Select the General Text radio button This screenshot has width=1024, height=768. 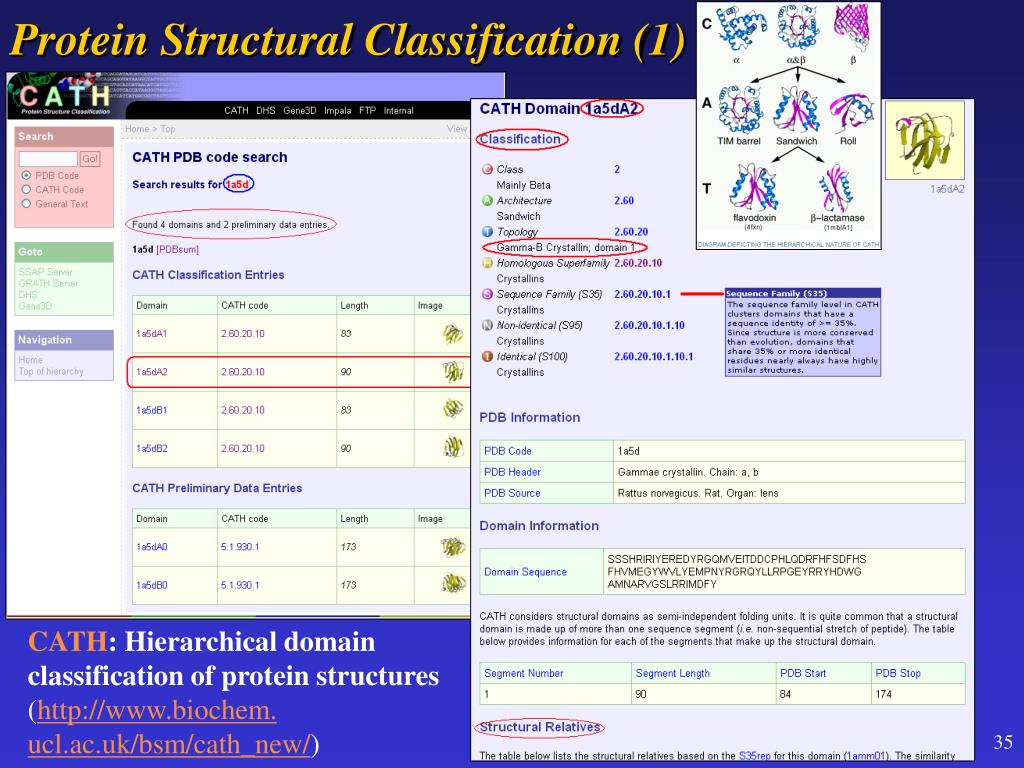26,204
